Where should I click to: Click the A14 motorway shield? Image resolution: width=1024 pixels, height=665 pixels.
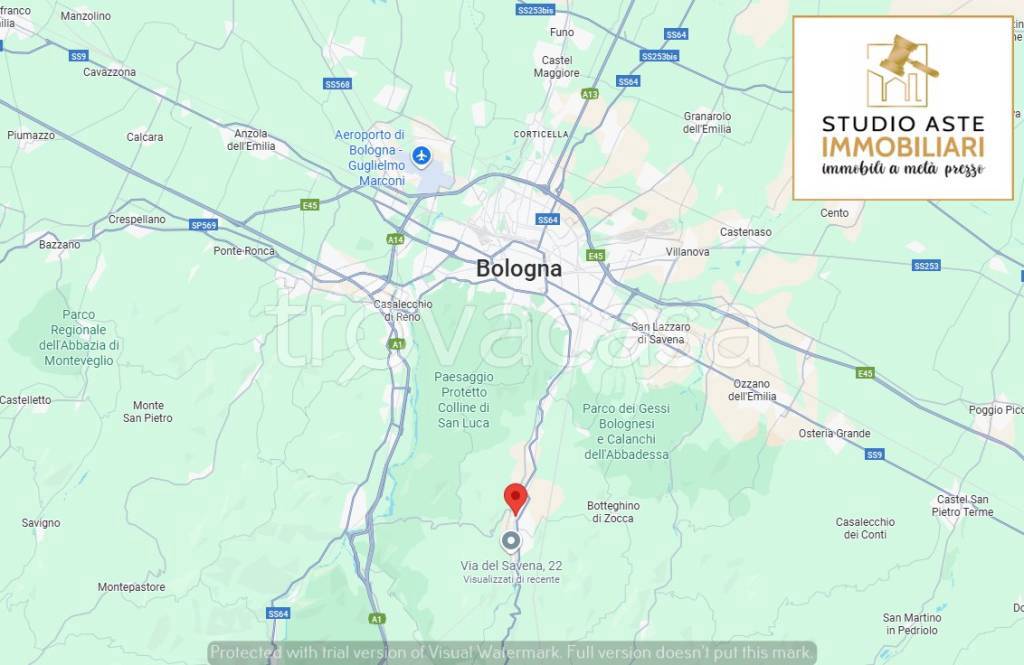tap(395, 239)
